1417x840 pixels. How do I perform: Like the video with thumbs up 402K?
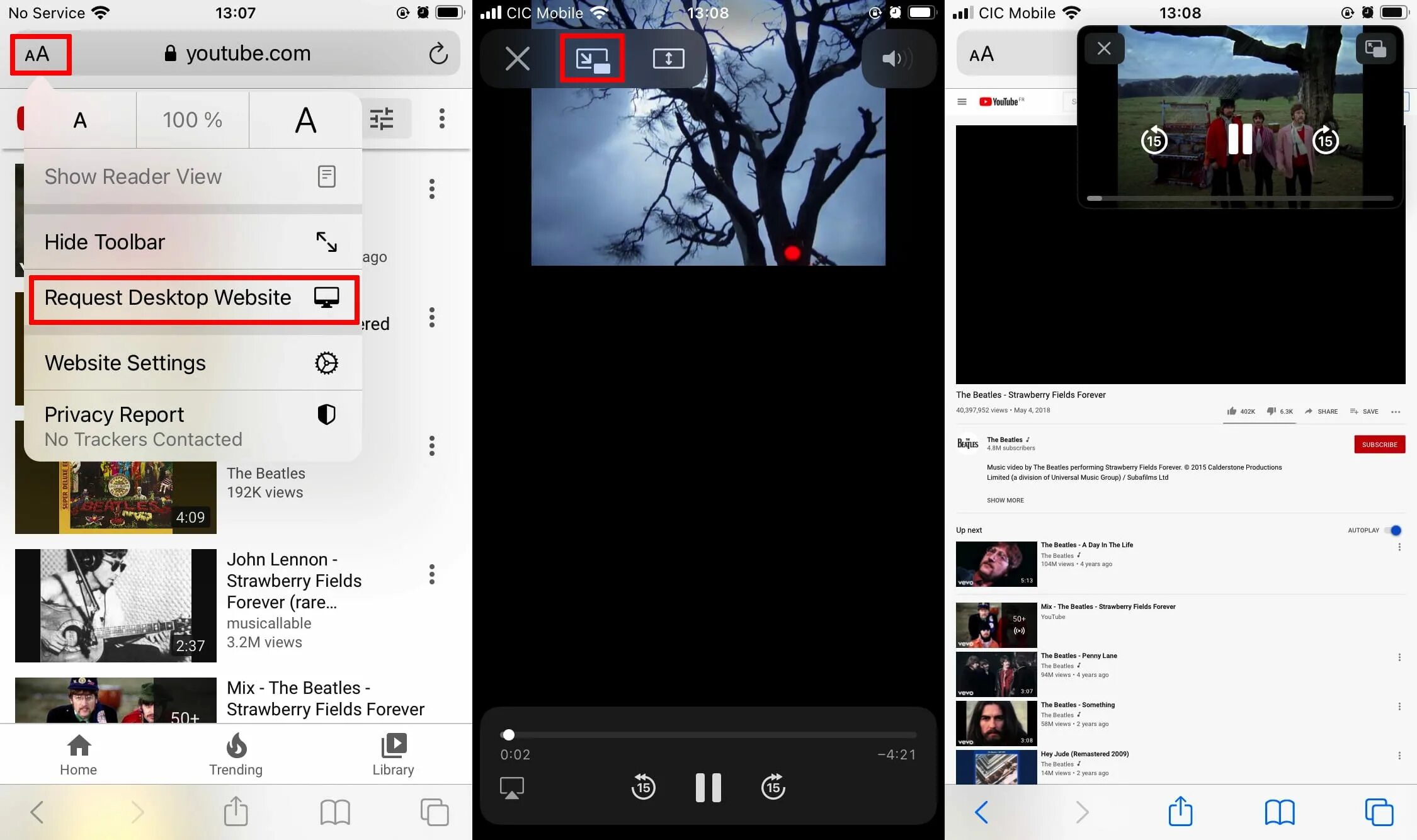point(1241,411)
